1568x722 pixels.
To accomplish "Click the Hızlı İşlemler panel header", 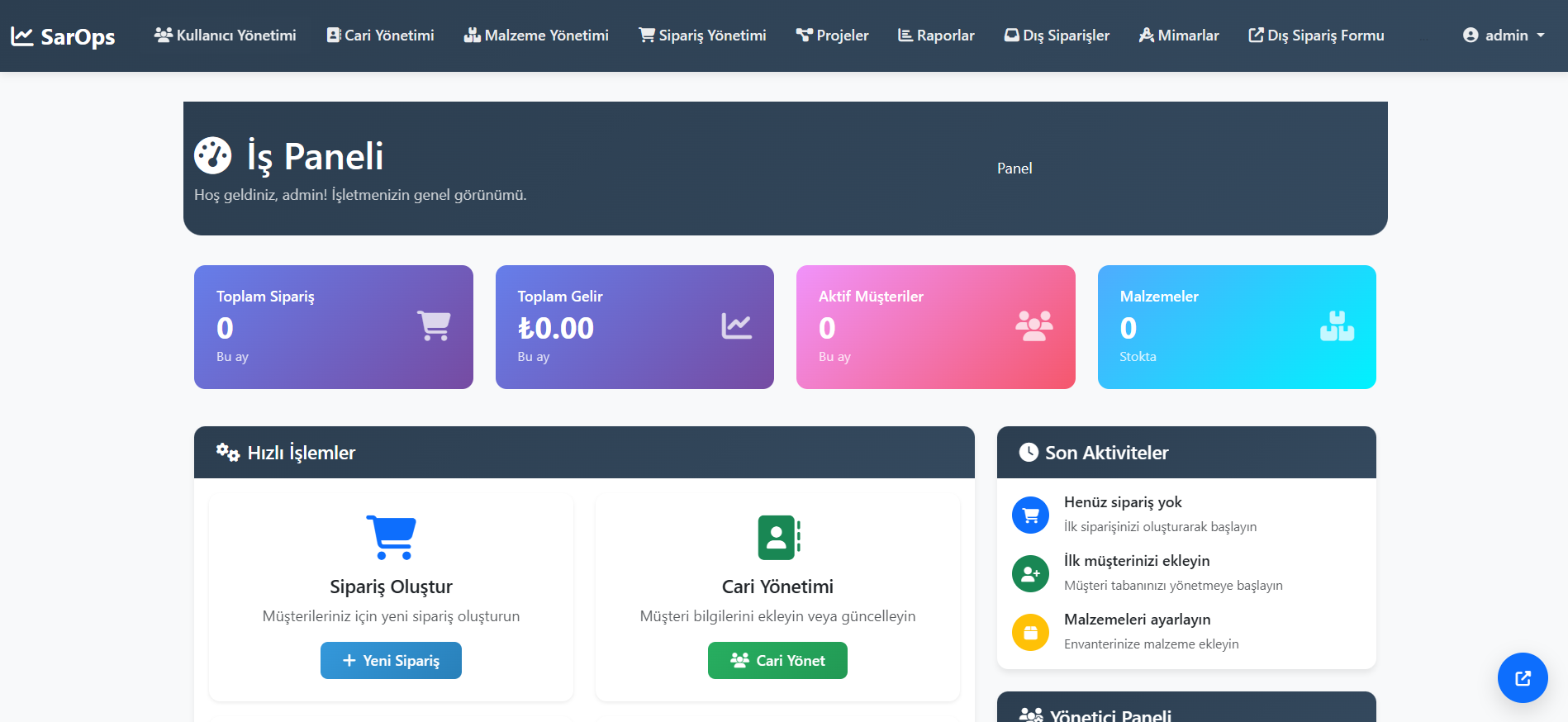I will pos(584,453).
